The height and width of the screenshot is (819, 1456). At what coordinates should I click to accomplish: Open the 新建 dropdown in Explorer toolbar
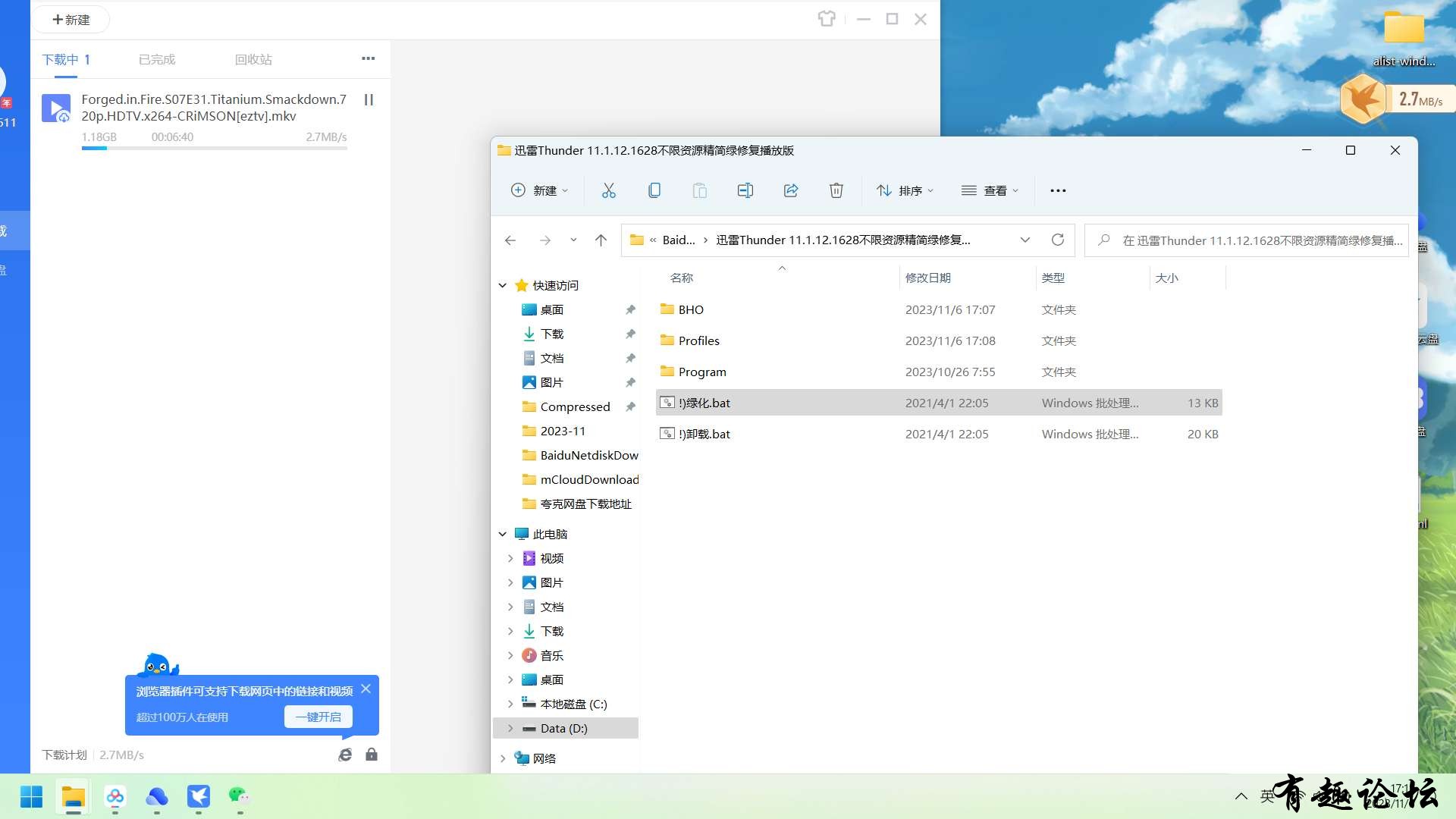pyautogui.click(x=539, y=190)
